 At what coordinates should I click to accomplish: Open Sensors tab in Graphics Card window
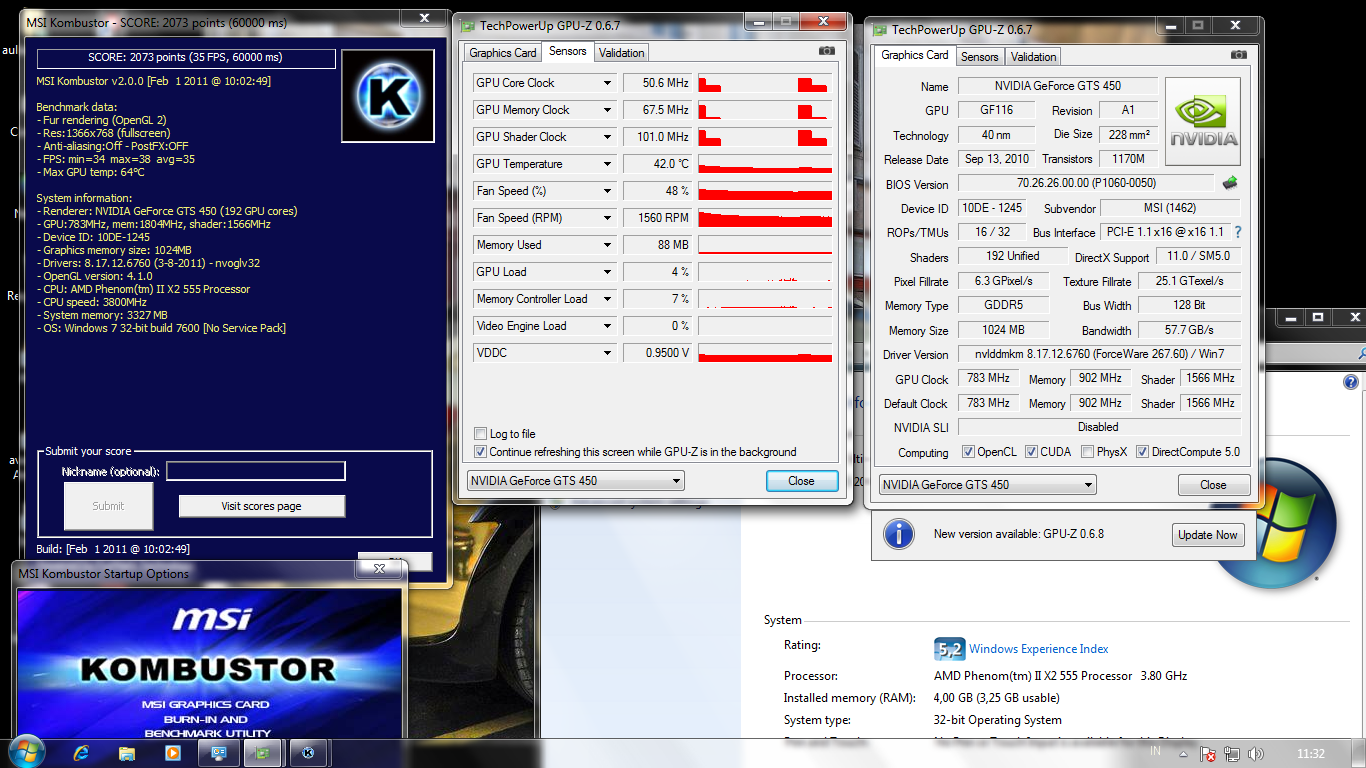[x=980, y=57]
